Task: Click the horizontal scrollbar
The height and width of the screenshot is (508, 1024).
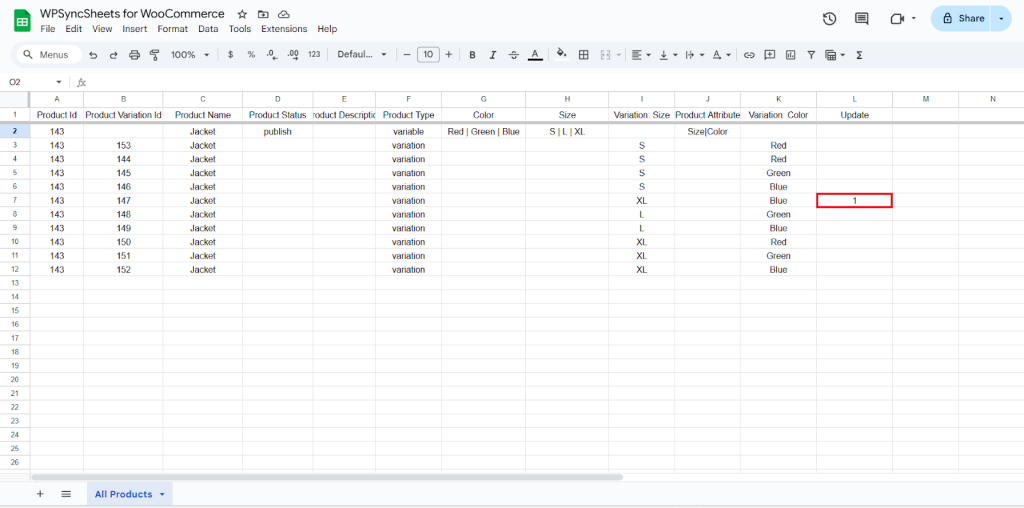Action: tap(327, 477)
